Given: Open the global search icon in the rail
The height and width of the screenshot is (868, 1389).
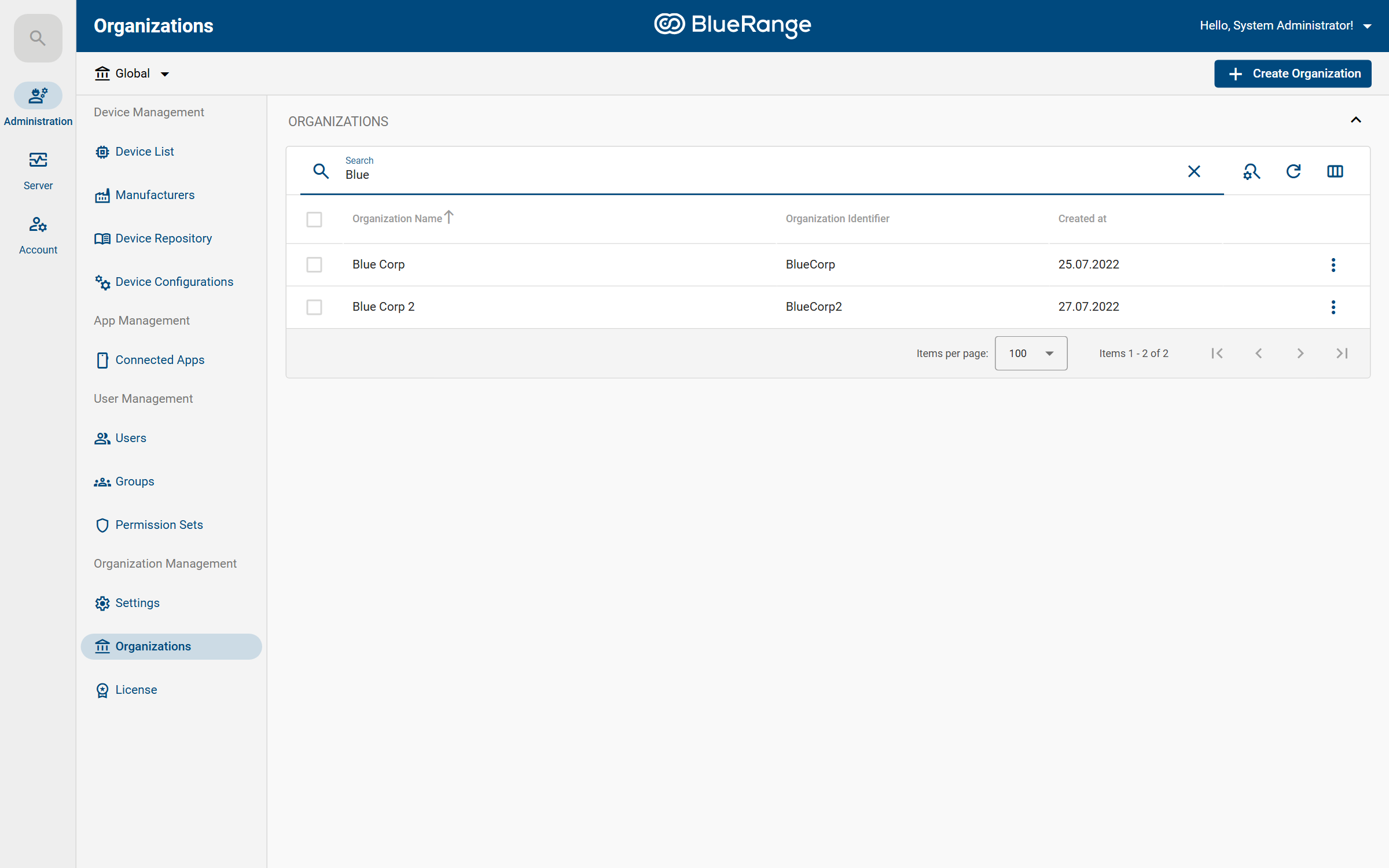Looking at the screenshot, I should [38, 38].
